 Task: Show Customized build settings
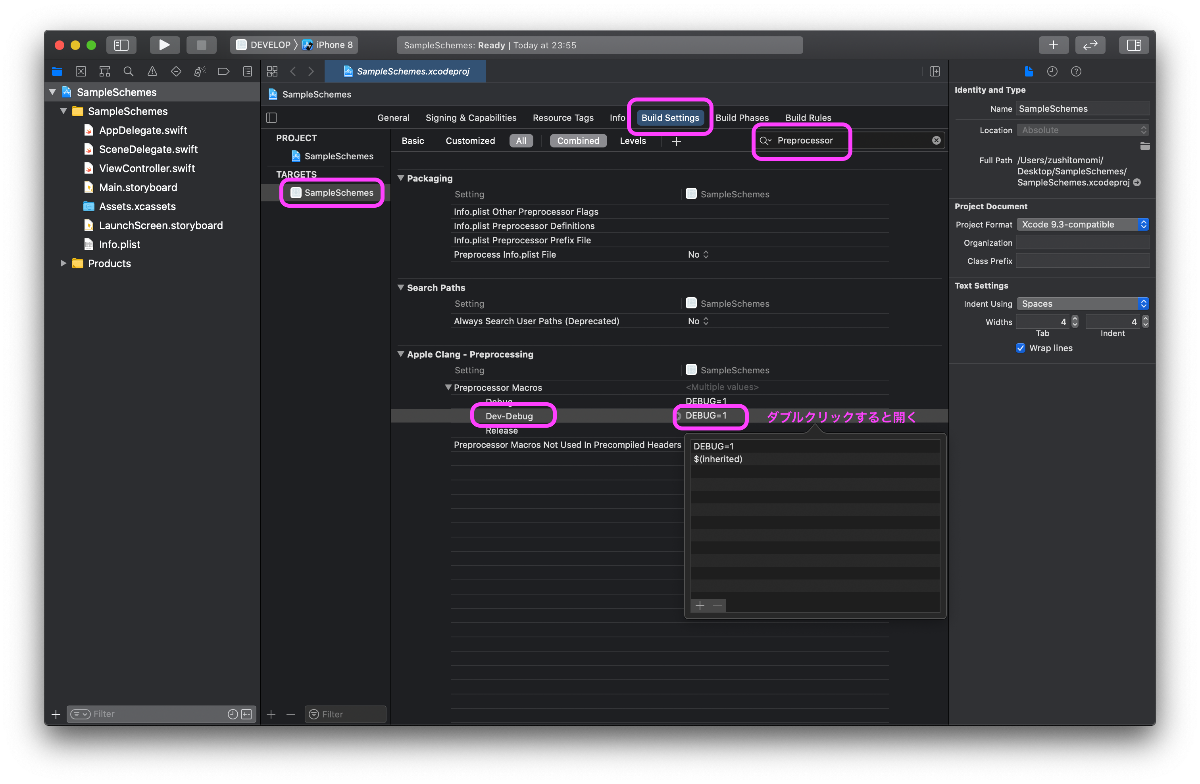[470, 141]
